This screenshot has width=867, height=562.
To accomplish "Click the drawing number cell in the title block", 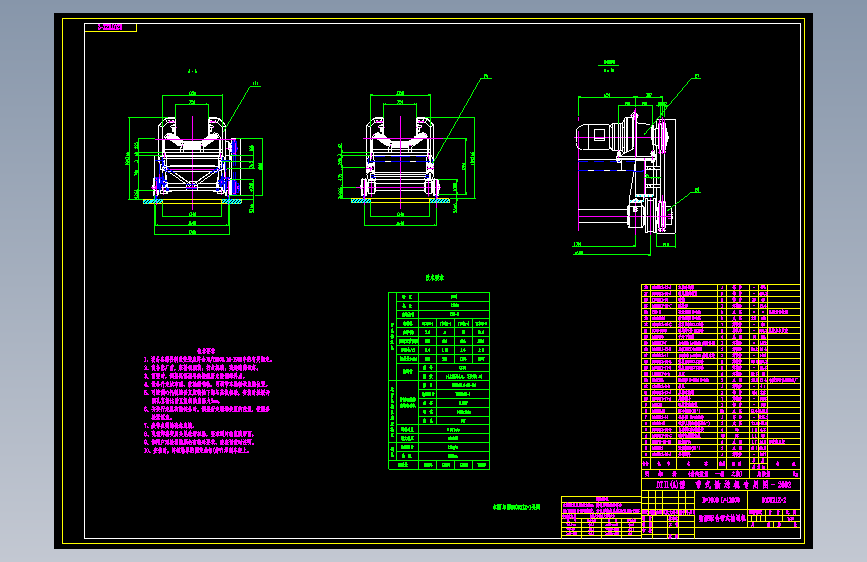I will click(x=774, y=500).
